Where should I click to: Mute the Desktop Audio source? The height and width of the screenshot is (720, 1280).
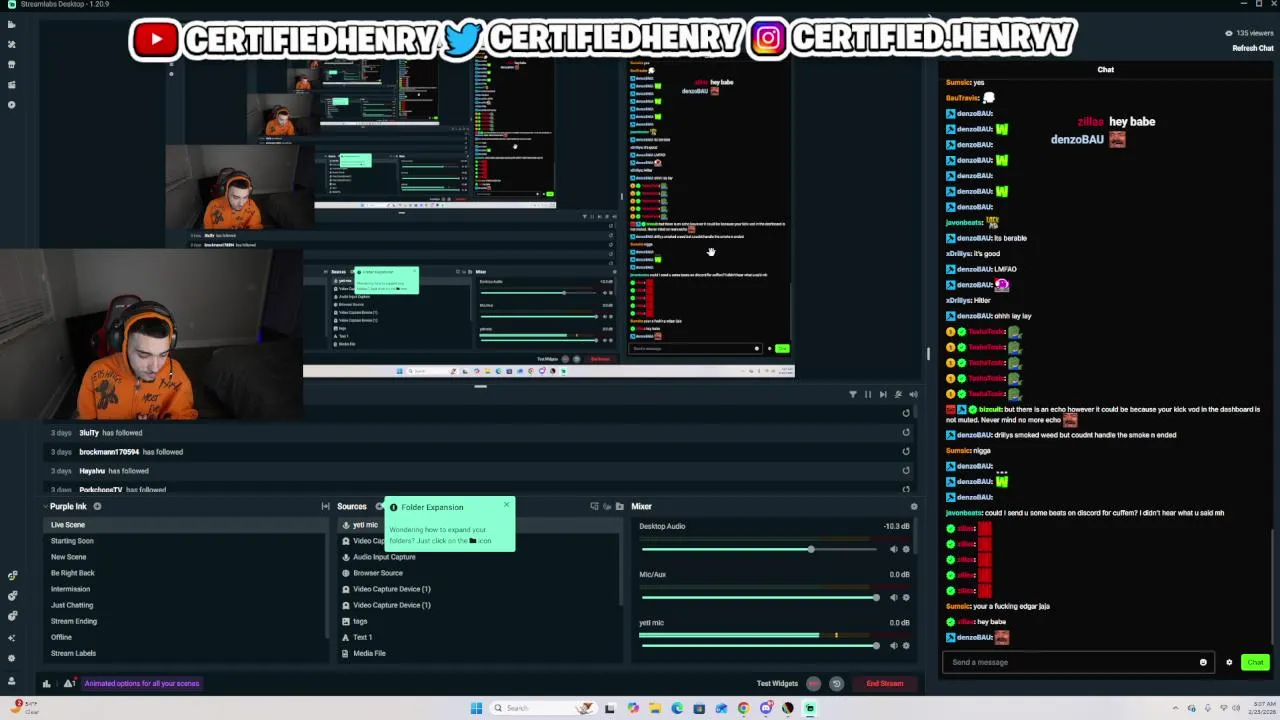pos(894,549)
